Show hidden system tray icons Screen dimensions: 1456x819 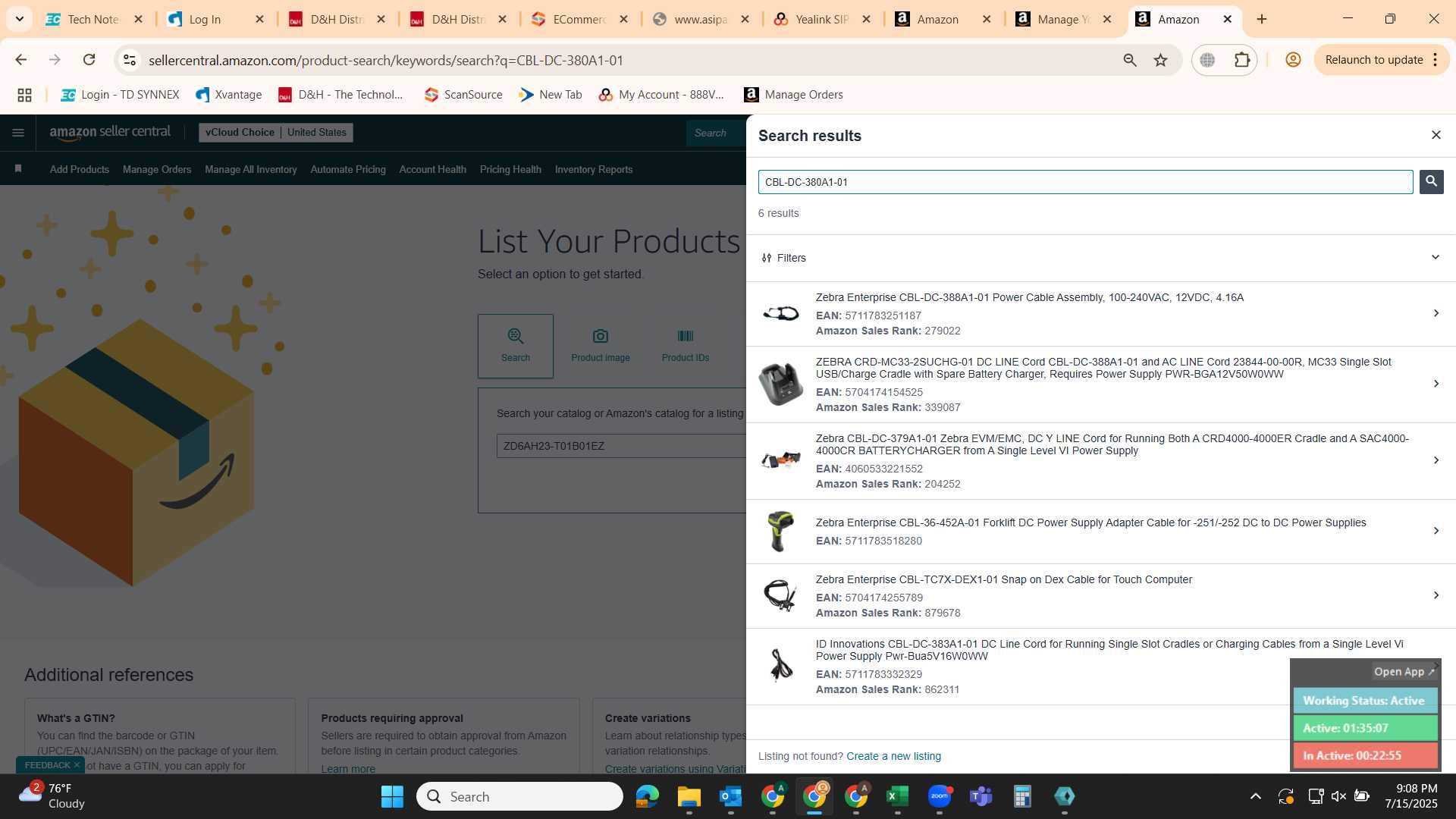[x=1256, y=796]
